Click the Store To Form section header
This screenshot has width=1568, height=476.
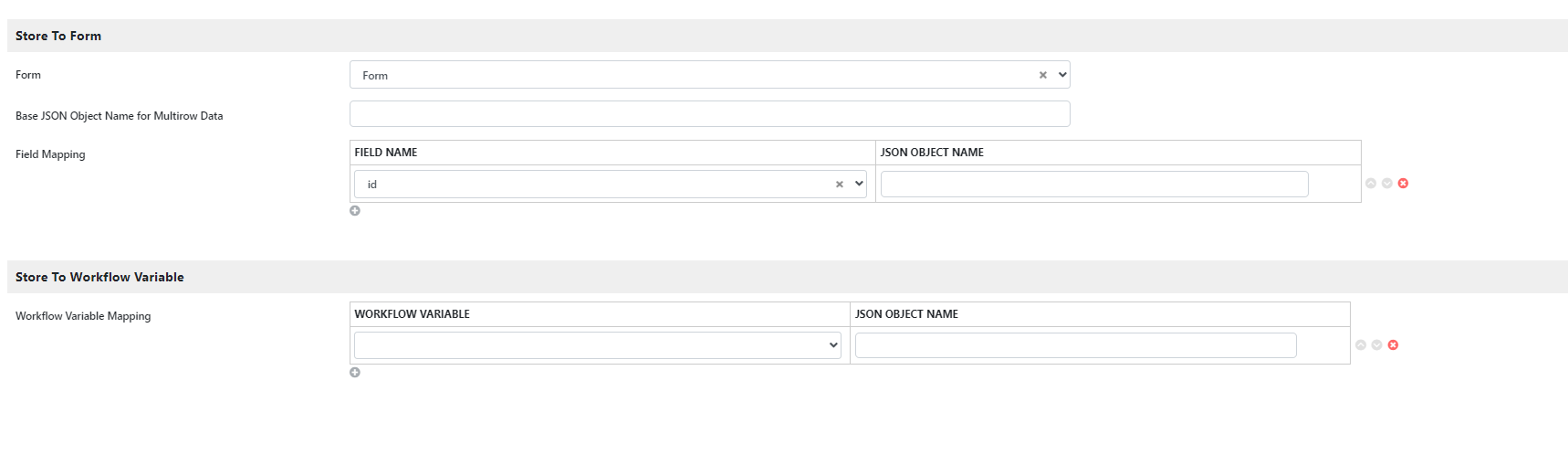click(58, 36)
